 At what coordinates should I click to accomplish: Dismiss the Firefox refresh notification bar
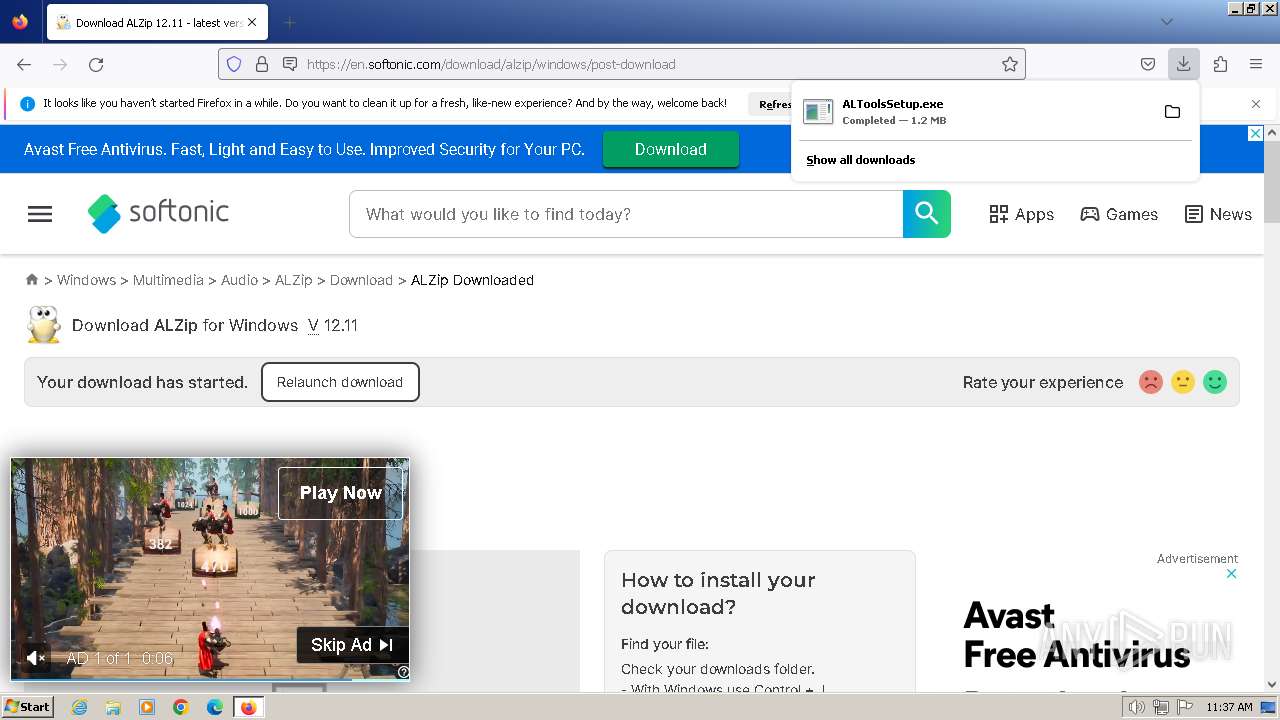pyautogui.click(x=1256, y=103)
